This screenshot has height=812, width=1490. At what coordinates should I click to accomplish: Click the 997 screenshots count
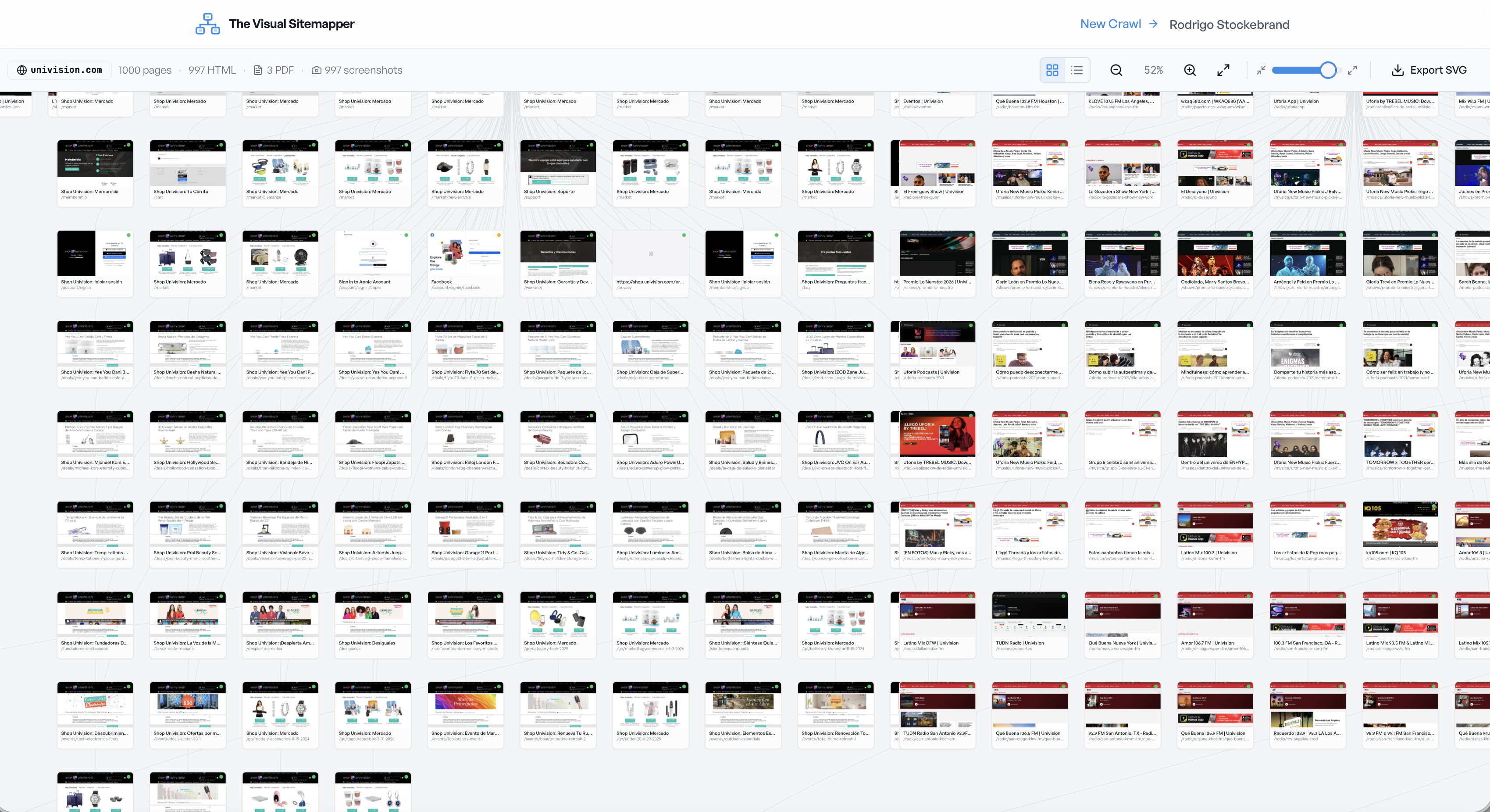coord(357,70)
